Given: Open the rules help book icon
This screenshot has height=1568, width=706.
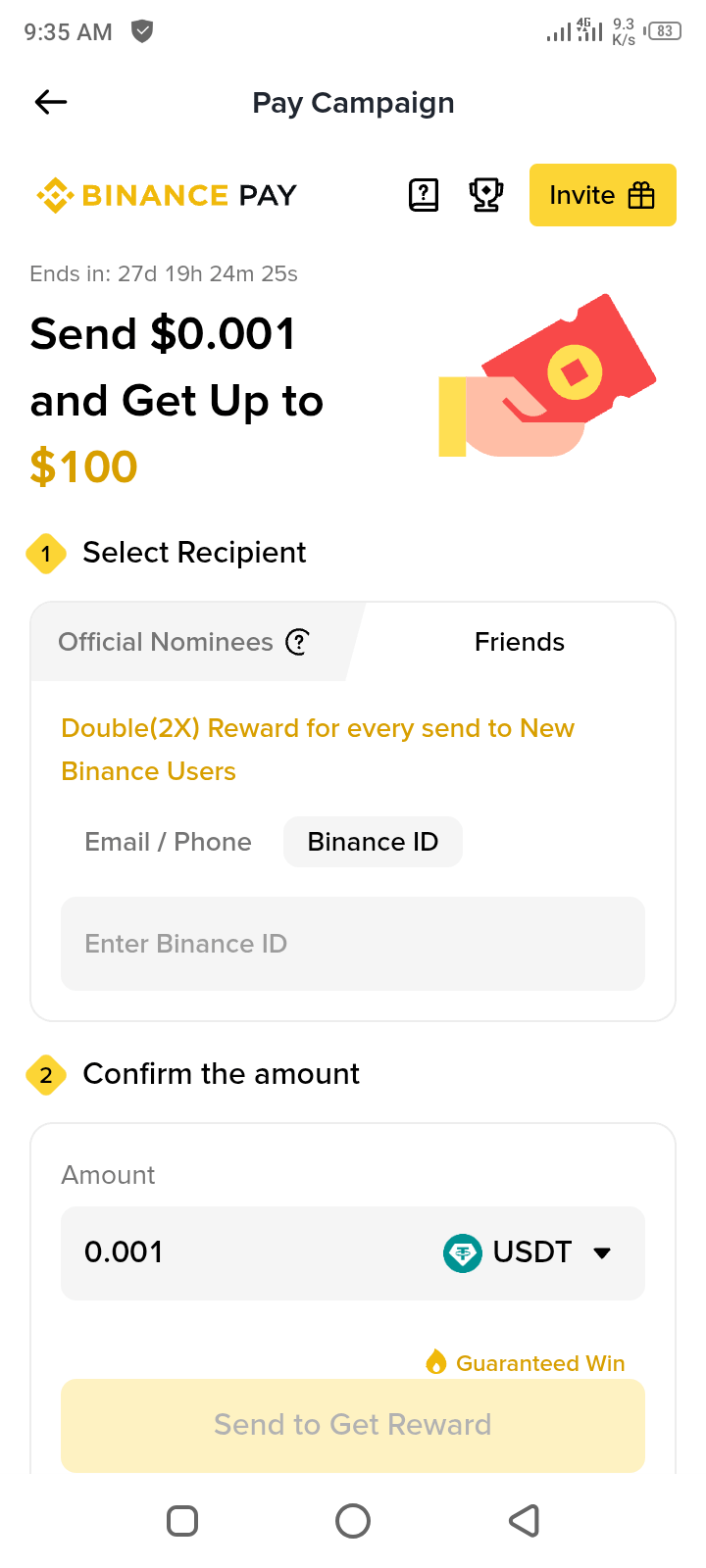Looking at the screenshot, I should 424,195.
